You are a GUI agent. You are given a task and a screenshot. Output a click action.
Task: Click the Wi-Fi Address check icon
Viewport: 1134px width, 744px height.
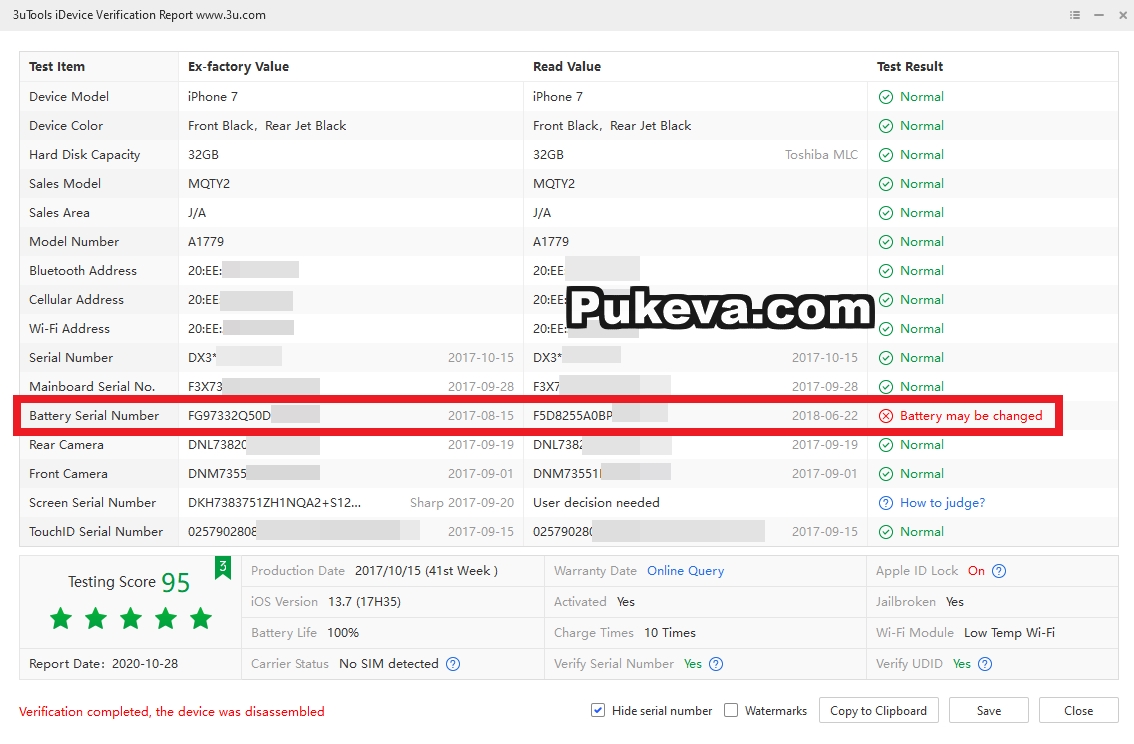point(885,329)
